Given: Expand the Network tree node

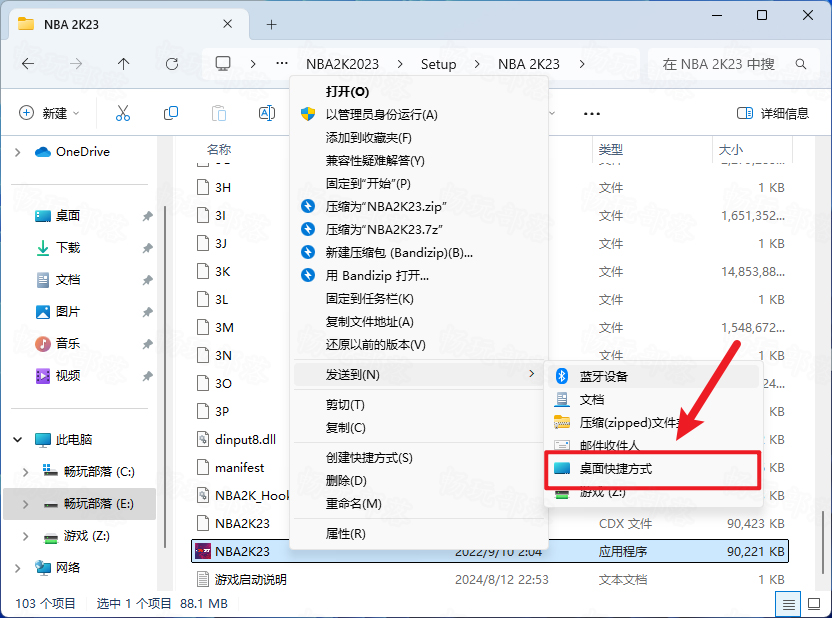Looking at the screenshot, I should pos(18,568).
